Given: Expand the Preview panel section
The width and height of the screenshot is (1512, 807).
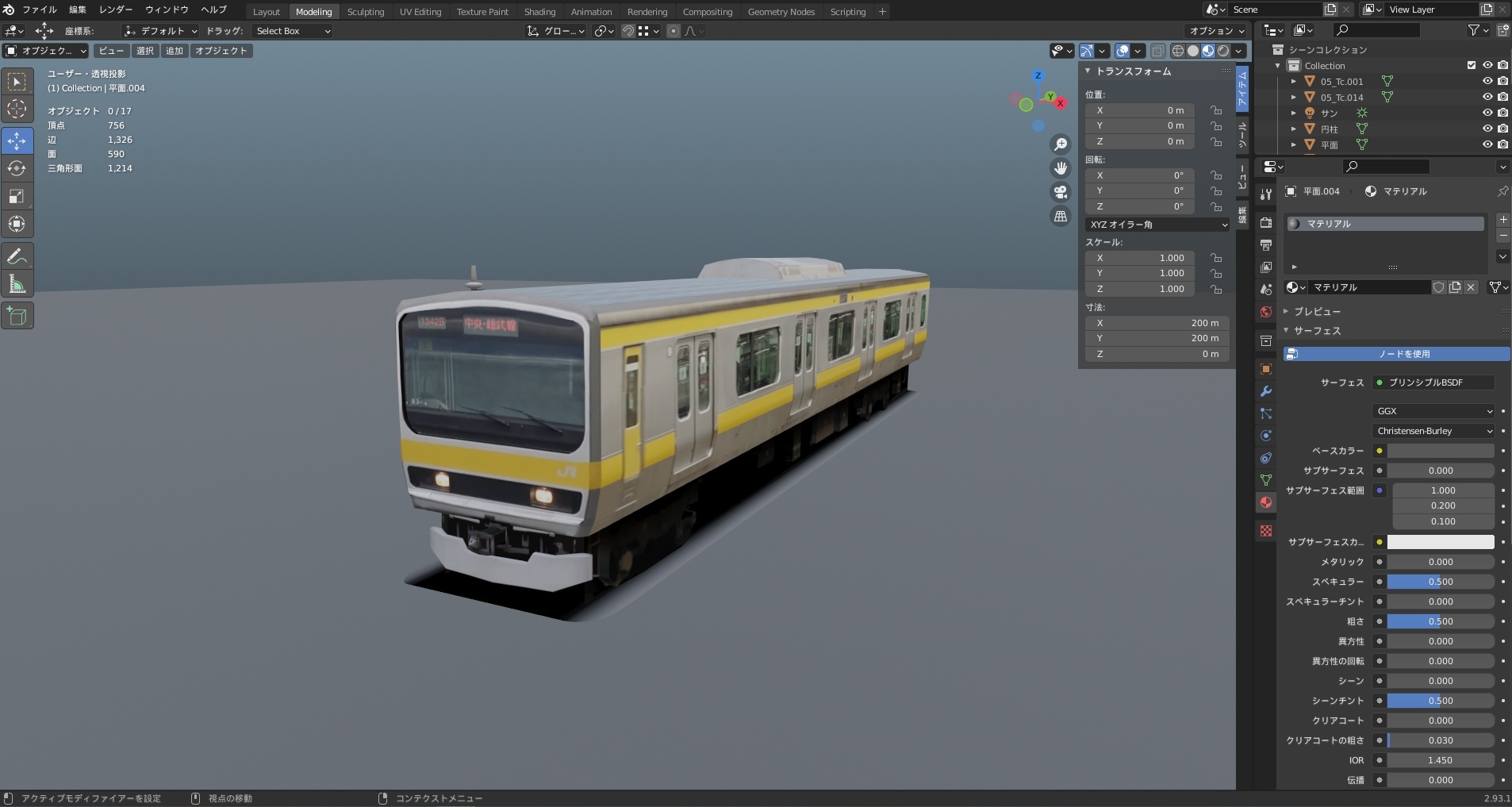Looking at the screenshot, I should click(1317, 312).
